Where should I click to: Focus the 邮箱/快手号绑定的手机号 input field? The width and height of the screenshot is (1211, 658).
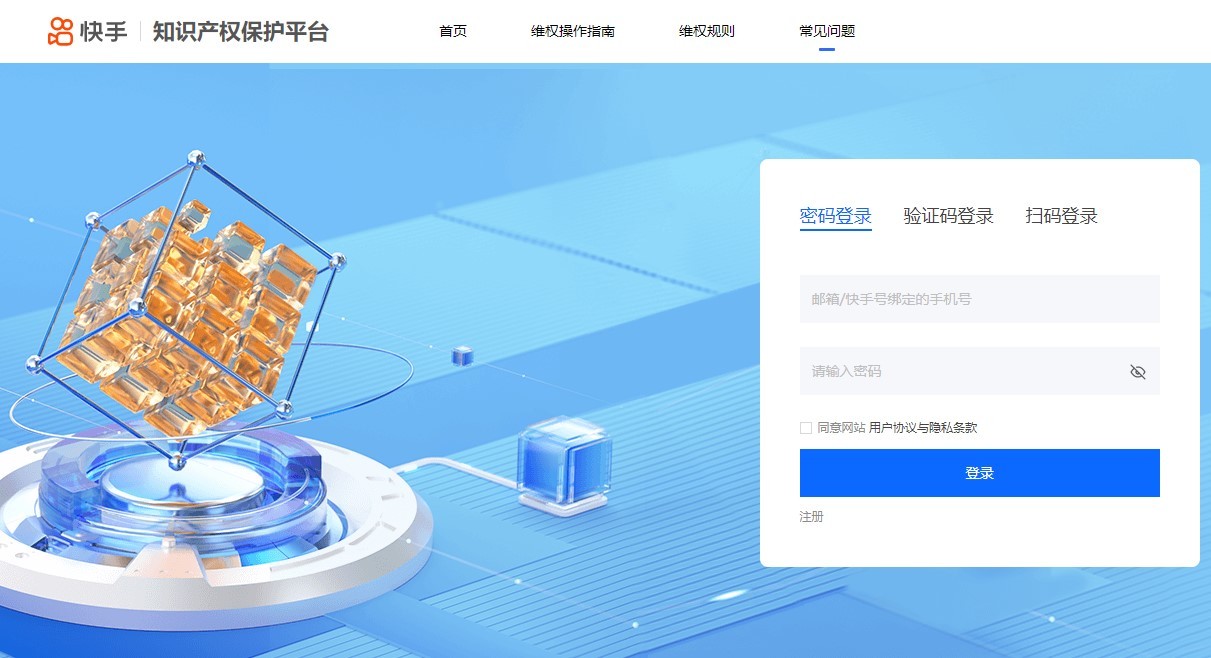[x=980, y=299]
